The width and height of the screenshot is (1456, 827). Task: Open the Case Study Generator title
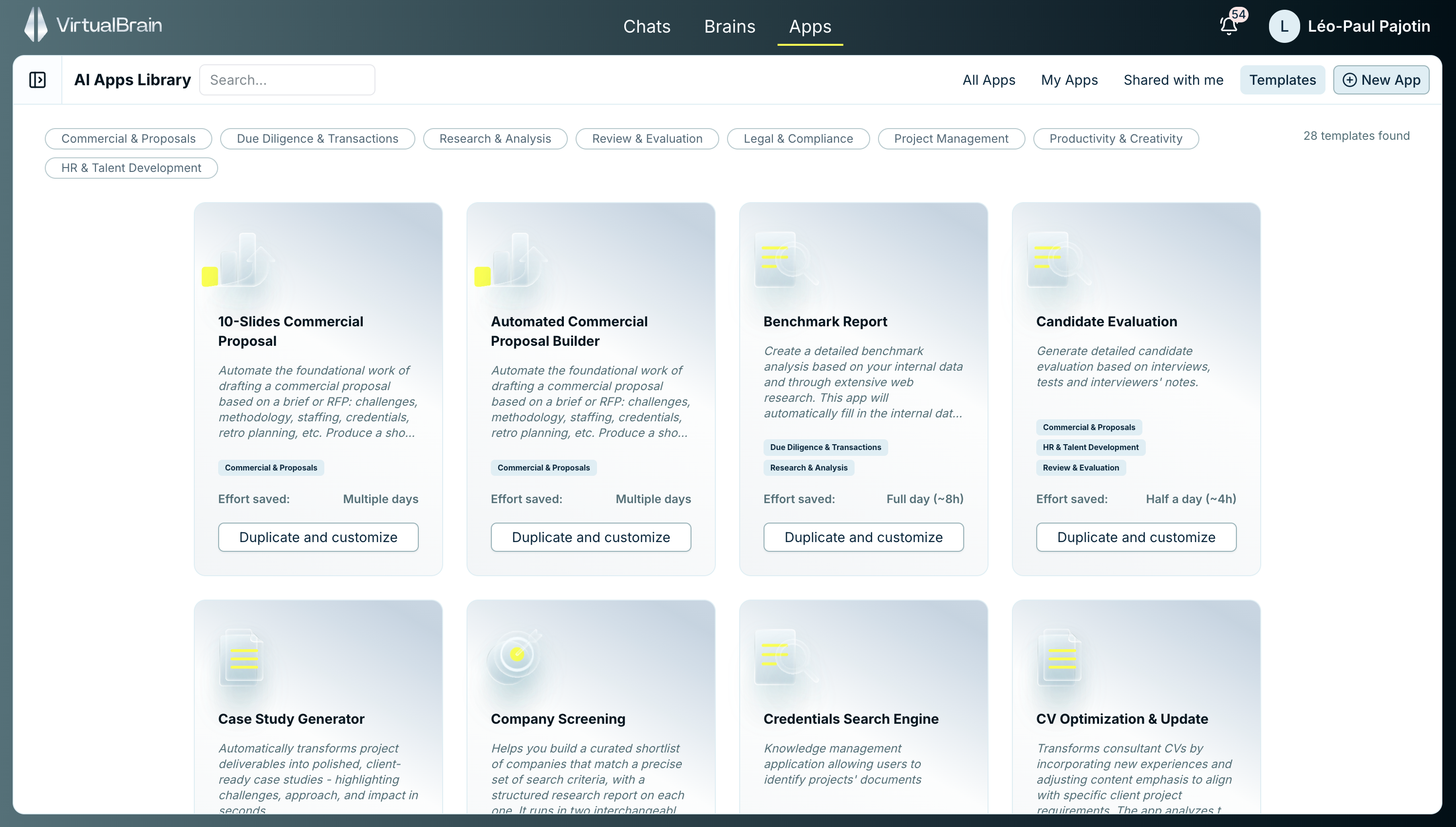coord(291,719)
